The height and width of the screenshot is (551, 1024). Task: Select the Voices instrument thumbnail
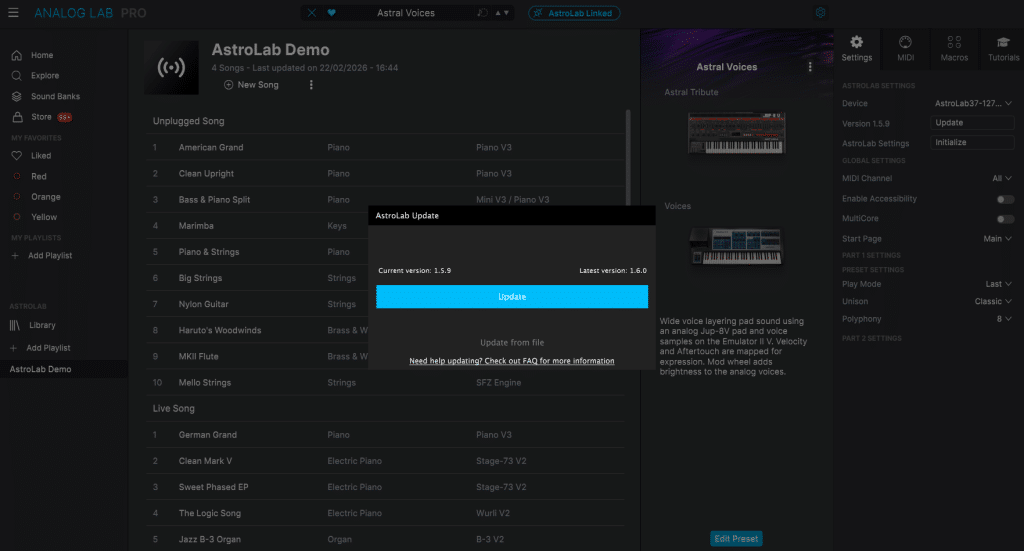(x=736, y=246)
